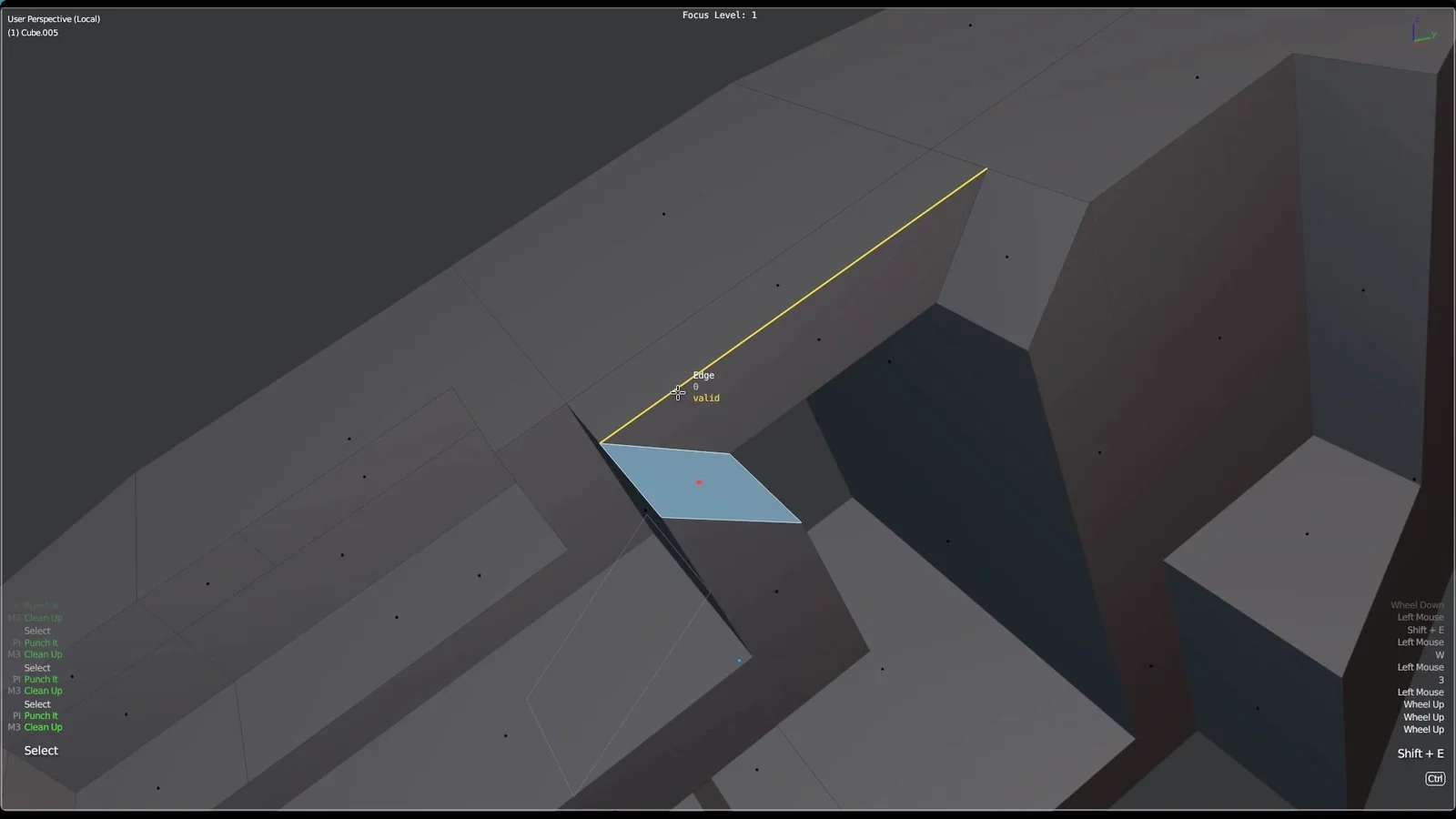This screenshot has width=1456, height=819.
Task: Click the Wheel Down entry in key overlay
Action: [1416, 604]
